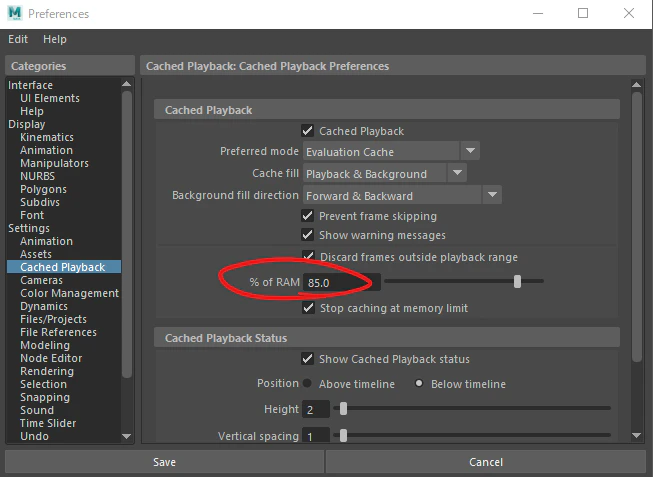This screenshot has height=477, width=653.
Task: Open the Edit menu
Action: click(18, 39)
